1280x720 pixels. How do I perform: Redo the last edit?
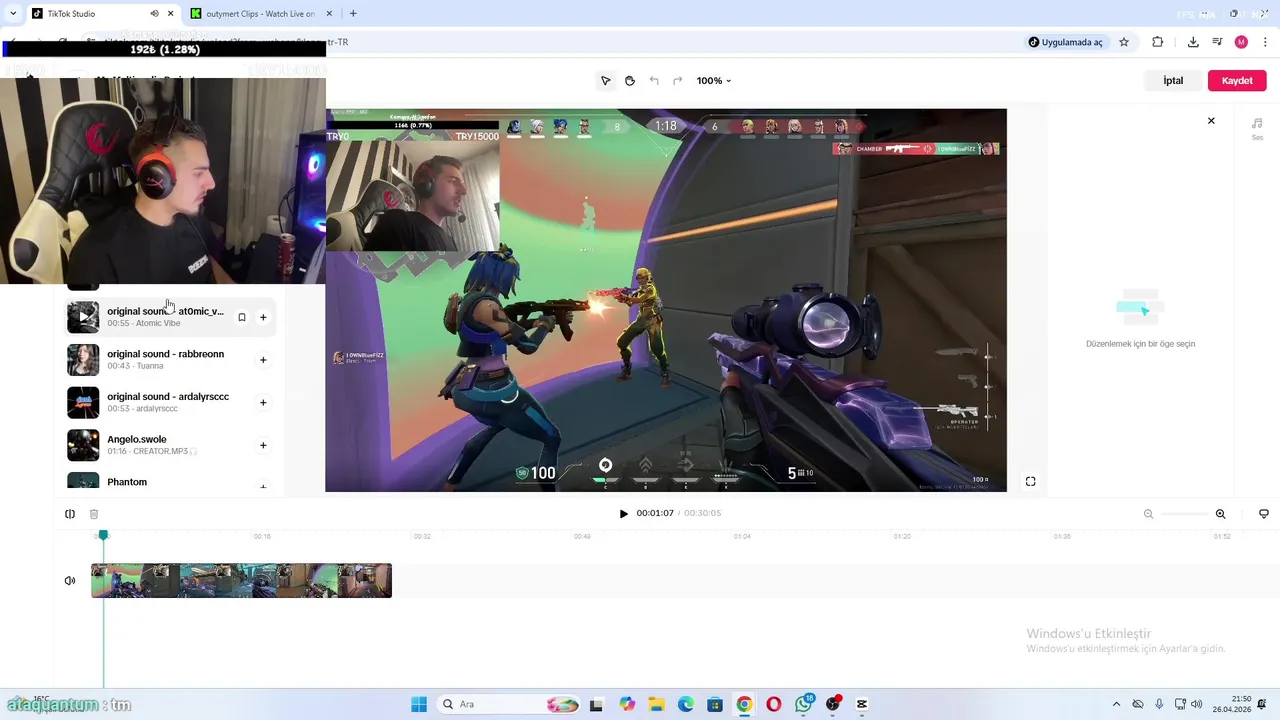678,81
